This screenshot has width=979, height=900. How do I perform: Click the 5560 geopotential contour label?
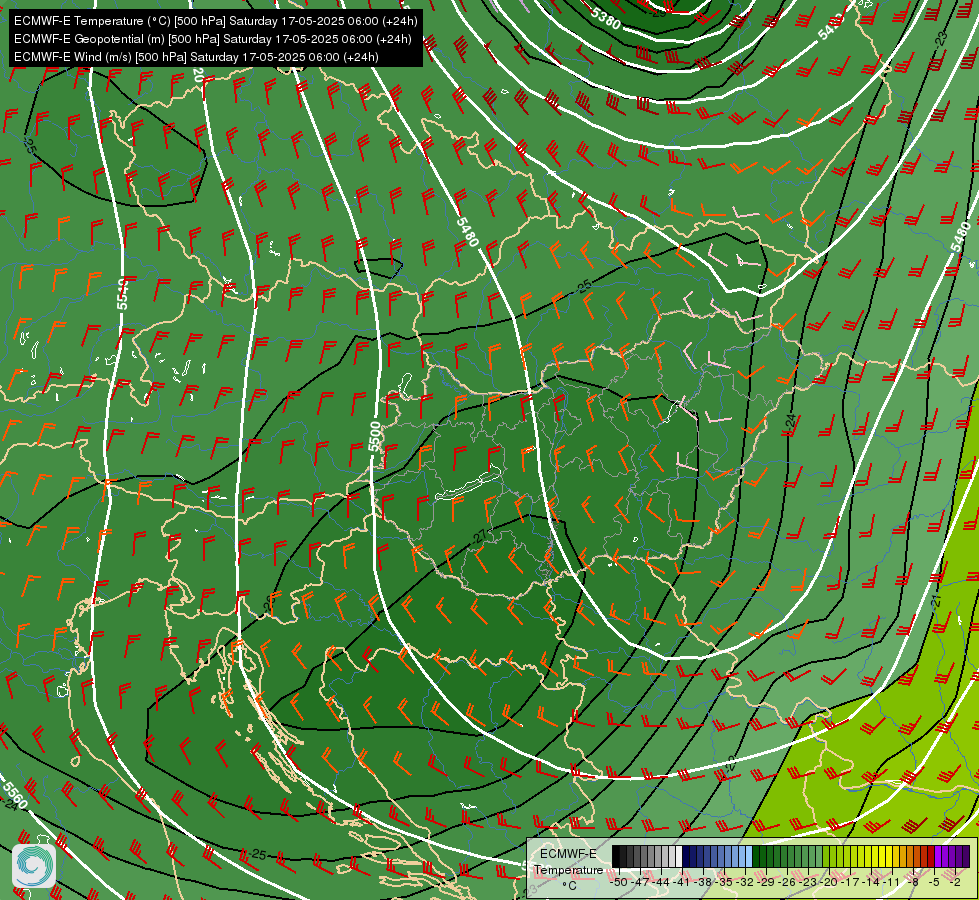(14, 794)
